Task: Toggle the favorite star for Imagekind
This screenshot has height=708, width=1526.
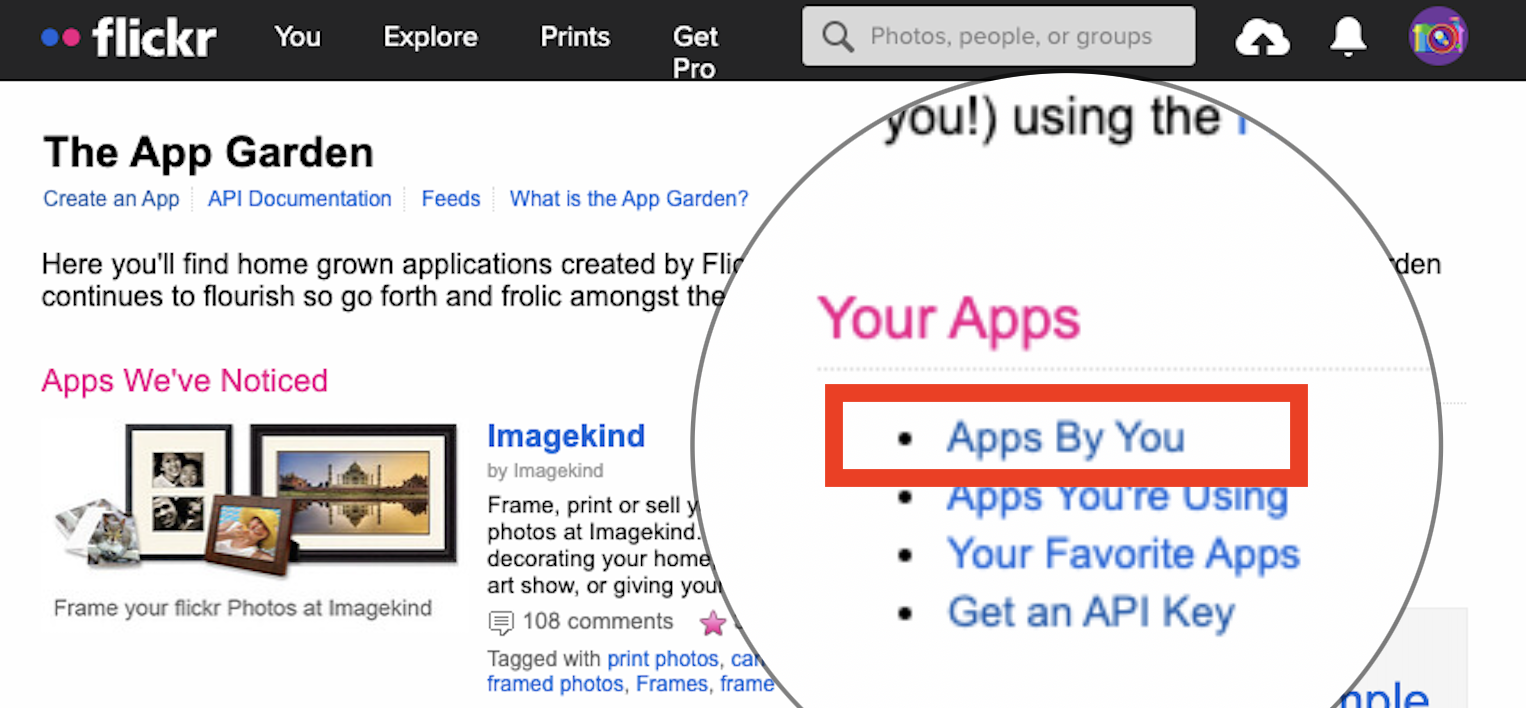Action: tap(713, 623)
